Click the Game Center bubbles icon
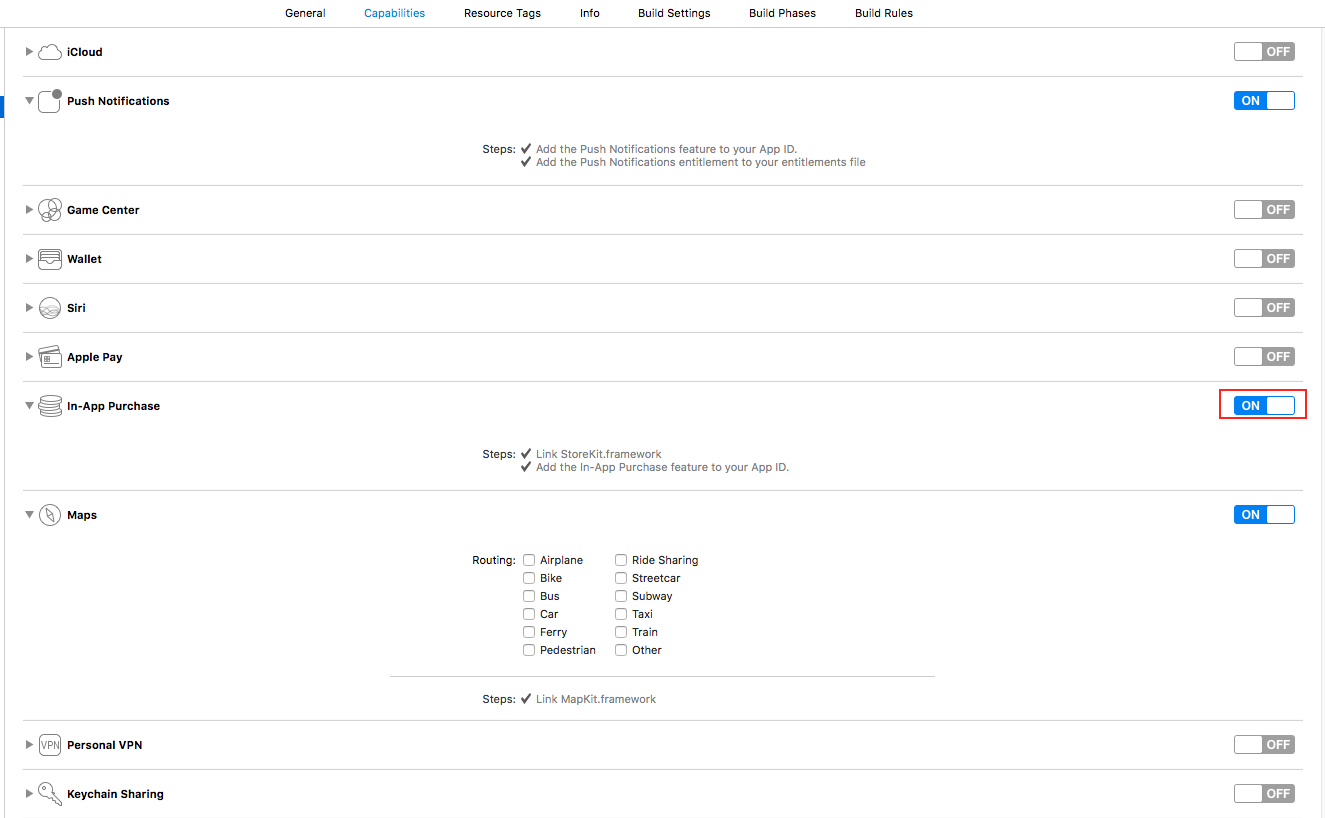The image size is (1325, 818). click(50, 210)
